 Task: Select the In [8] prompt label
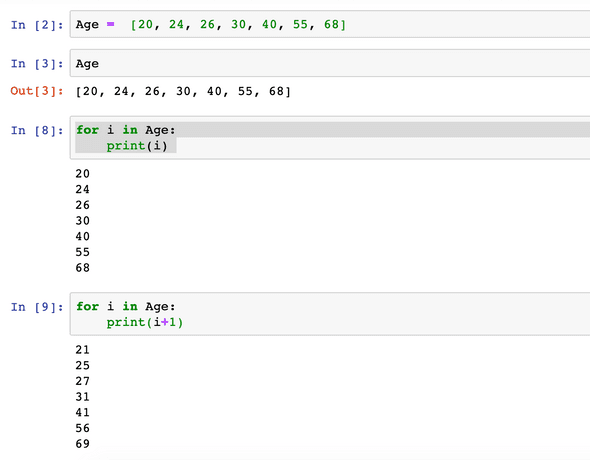(37, 131)
